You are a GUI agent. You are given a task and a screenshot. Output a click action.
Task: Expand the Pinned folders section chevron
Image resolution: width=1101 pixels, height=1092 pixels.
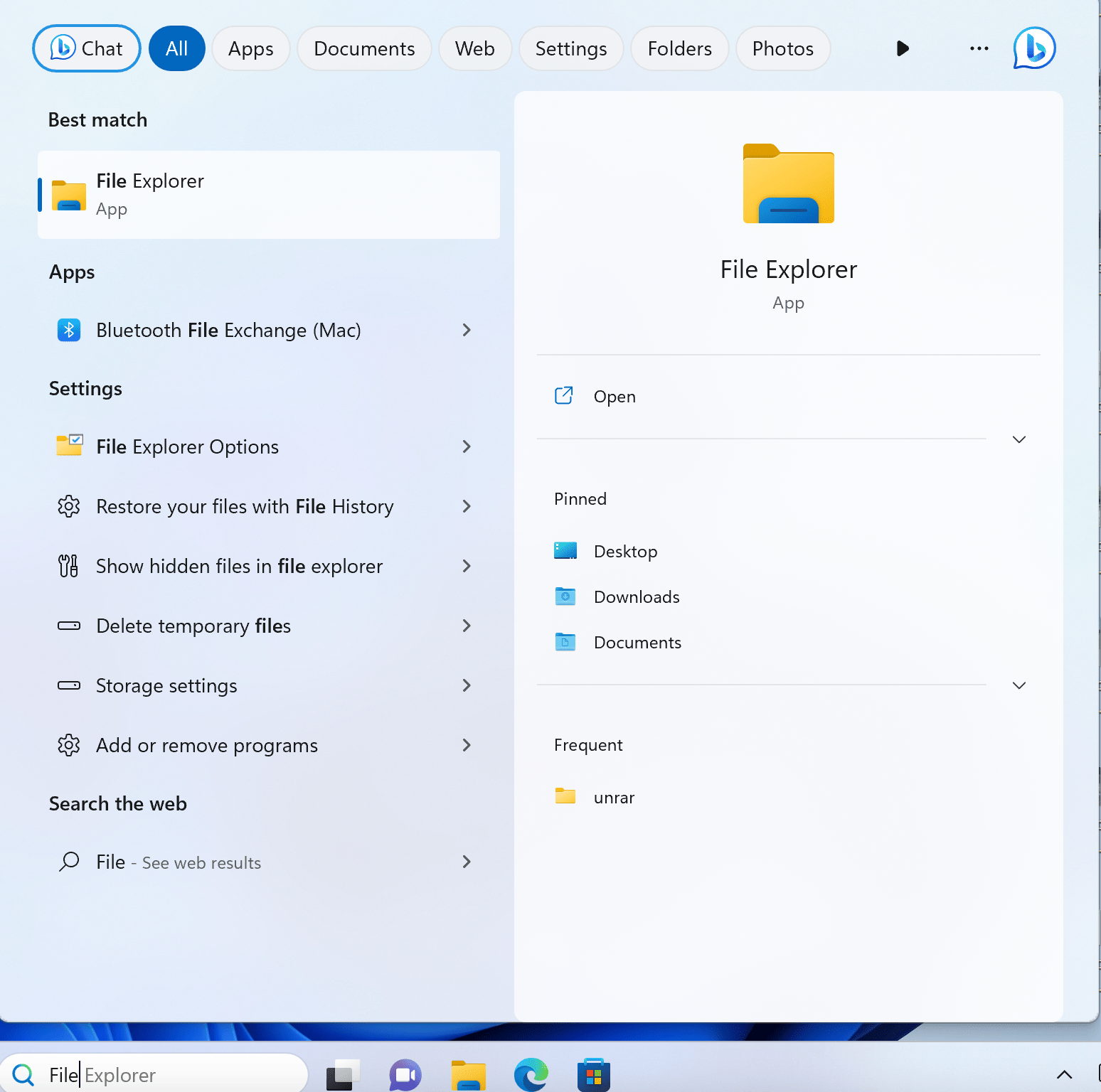(x=1018, y=685)
